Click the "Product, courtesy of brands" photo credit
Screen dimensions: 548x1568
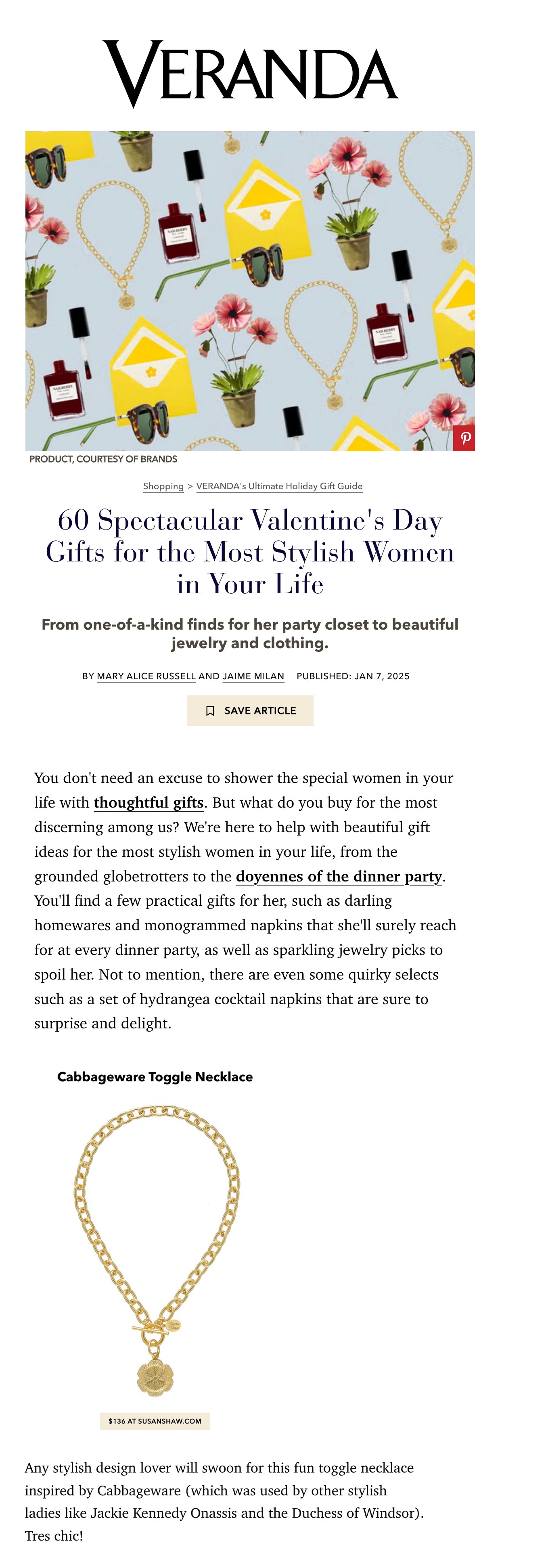103,459
